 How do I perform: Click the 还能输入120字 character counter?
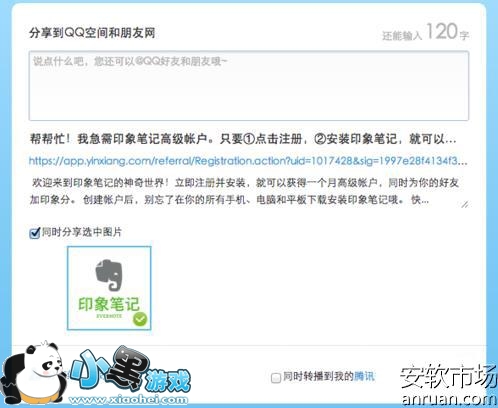coord(425,32)
